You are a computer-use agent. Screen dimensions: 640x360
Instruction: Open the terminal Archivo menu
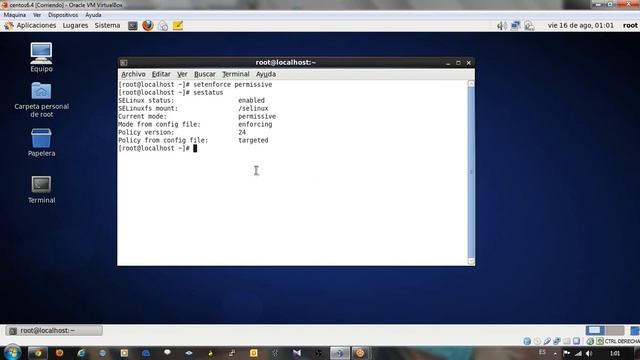(133, 74)
